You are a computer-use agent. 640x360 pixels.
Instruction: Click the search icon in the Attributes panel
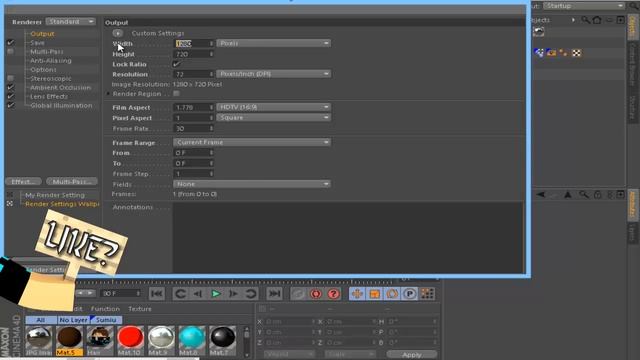[584, 195]
